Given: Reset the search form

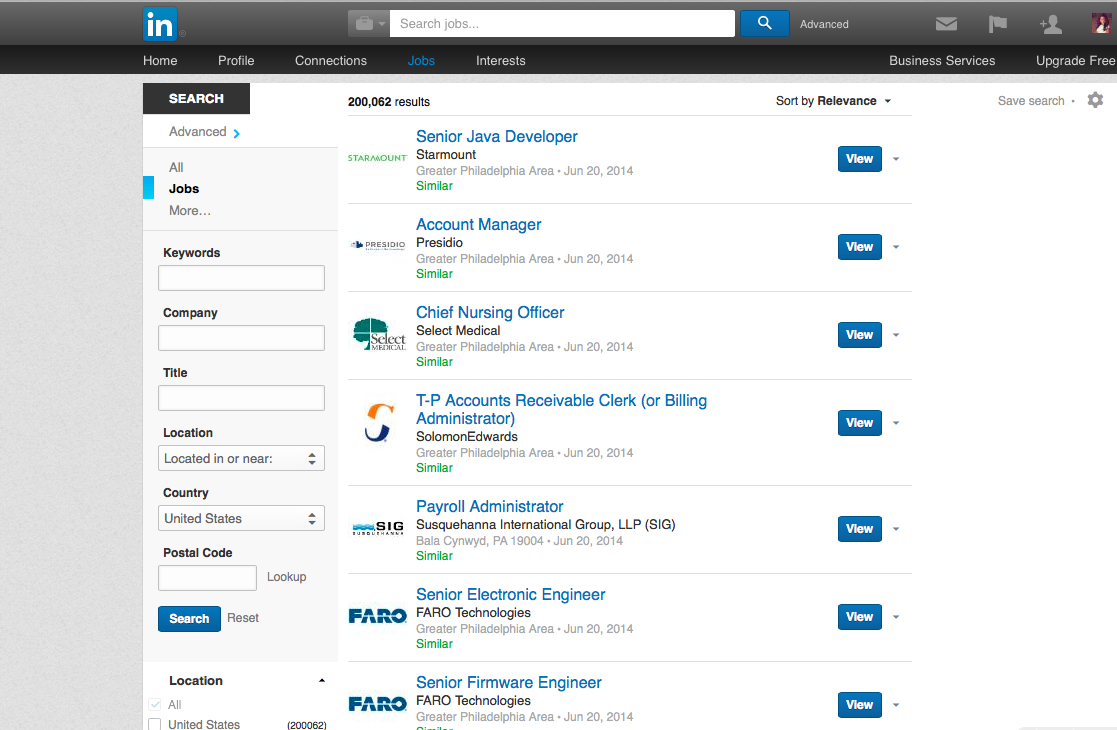Looking at the screenshot, I should pos(243,617).
